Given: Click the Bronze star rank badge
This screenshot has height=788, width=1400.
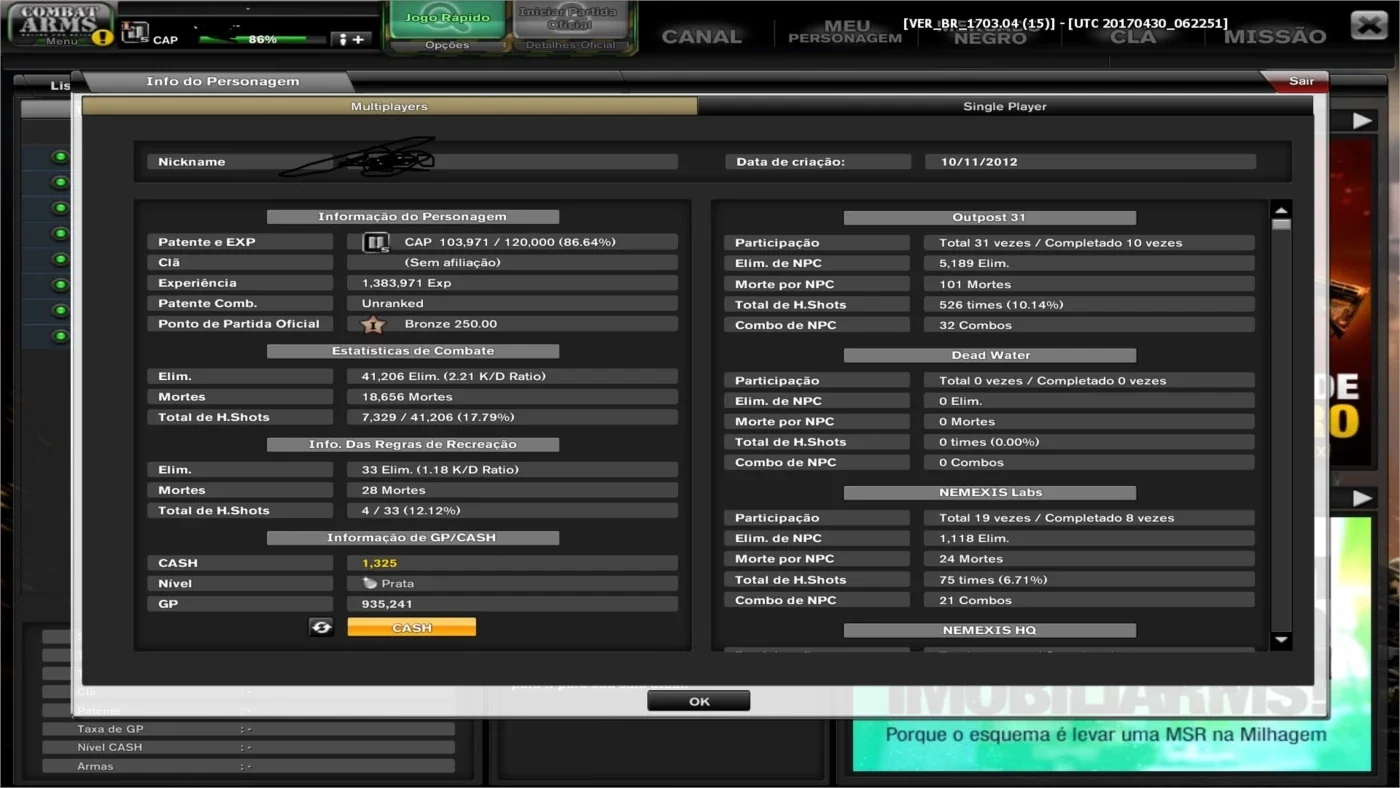Looking at the screenshot, I should coord(373,324).
